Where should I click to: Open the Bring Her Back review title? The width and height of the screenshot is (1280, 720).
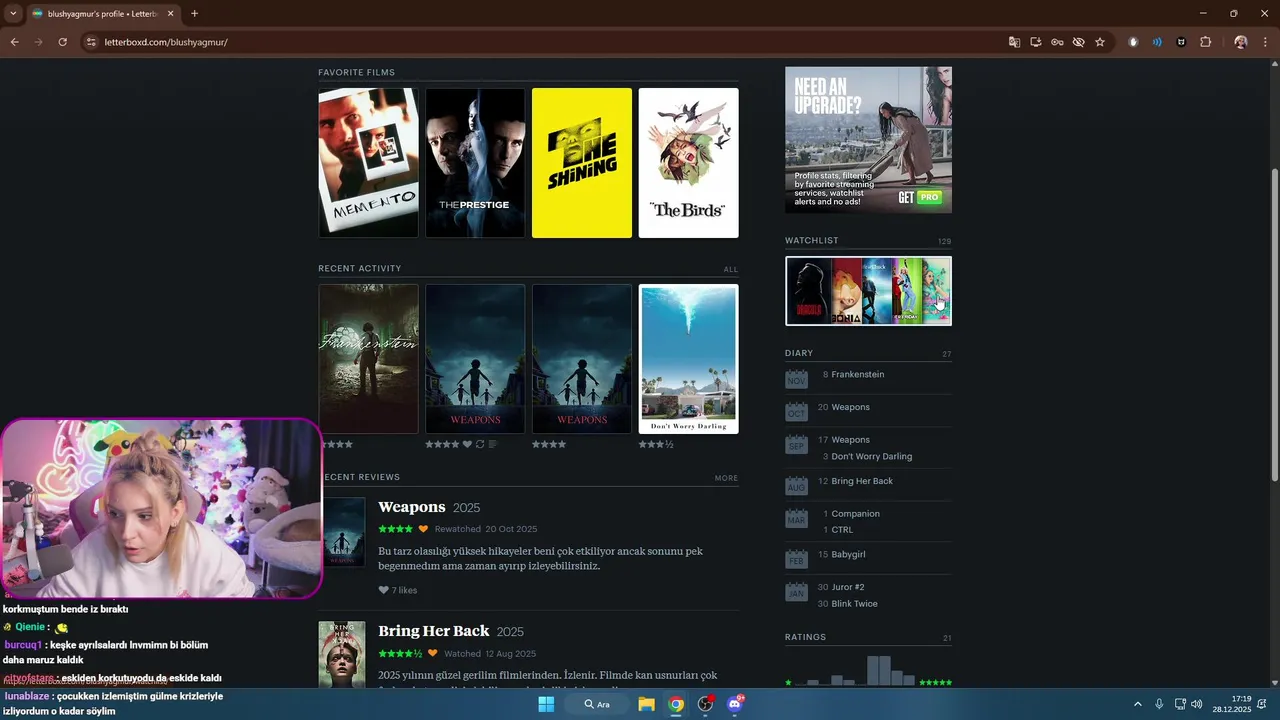pyautogui.click(x=434, y=631)
